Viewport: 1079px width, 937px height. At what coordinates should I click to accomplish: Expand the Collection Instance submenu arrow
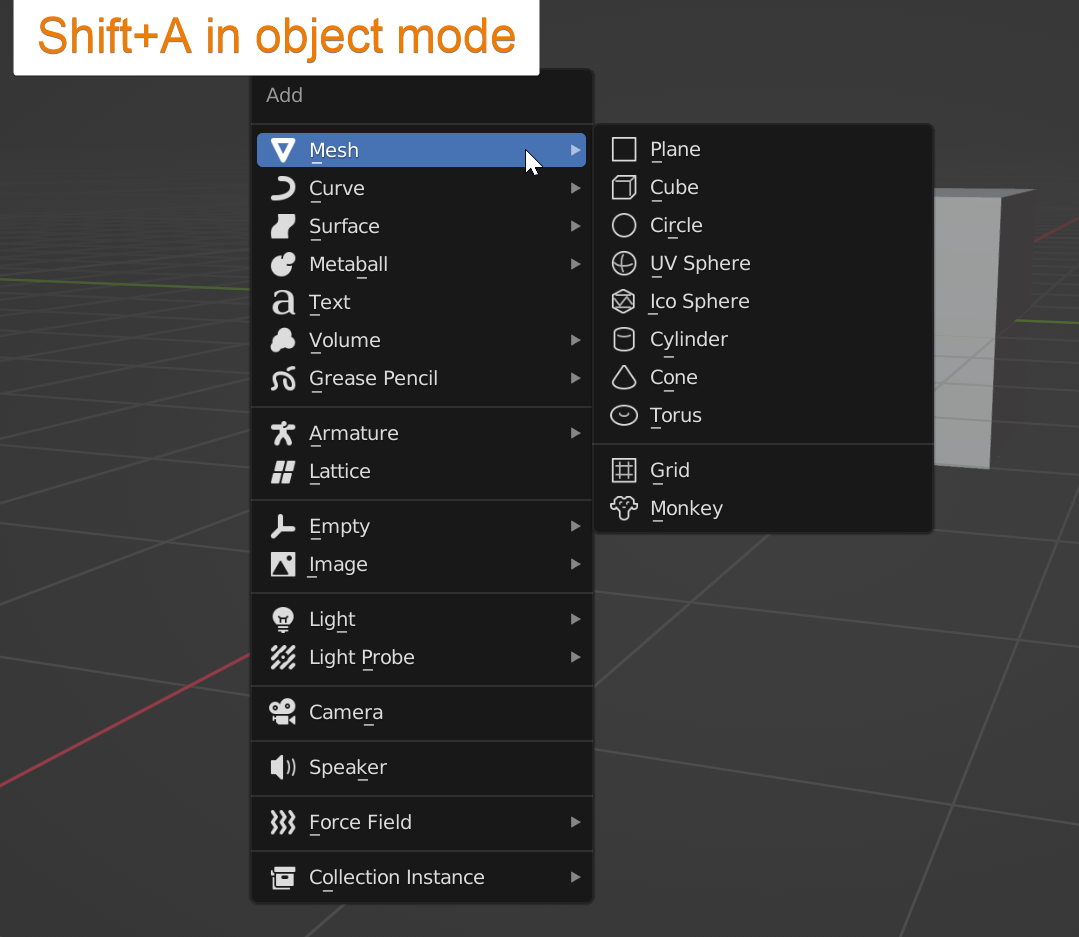click(575, 877)
